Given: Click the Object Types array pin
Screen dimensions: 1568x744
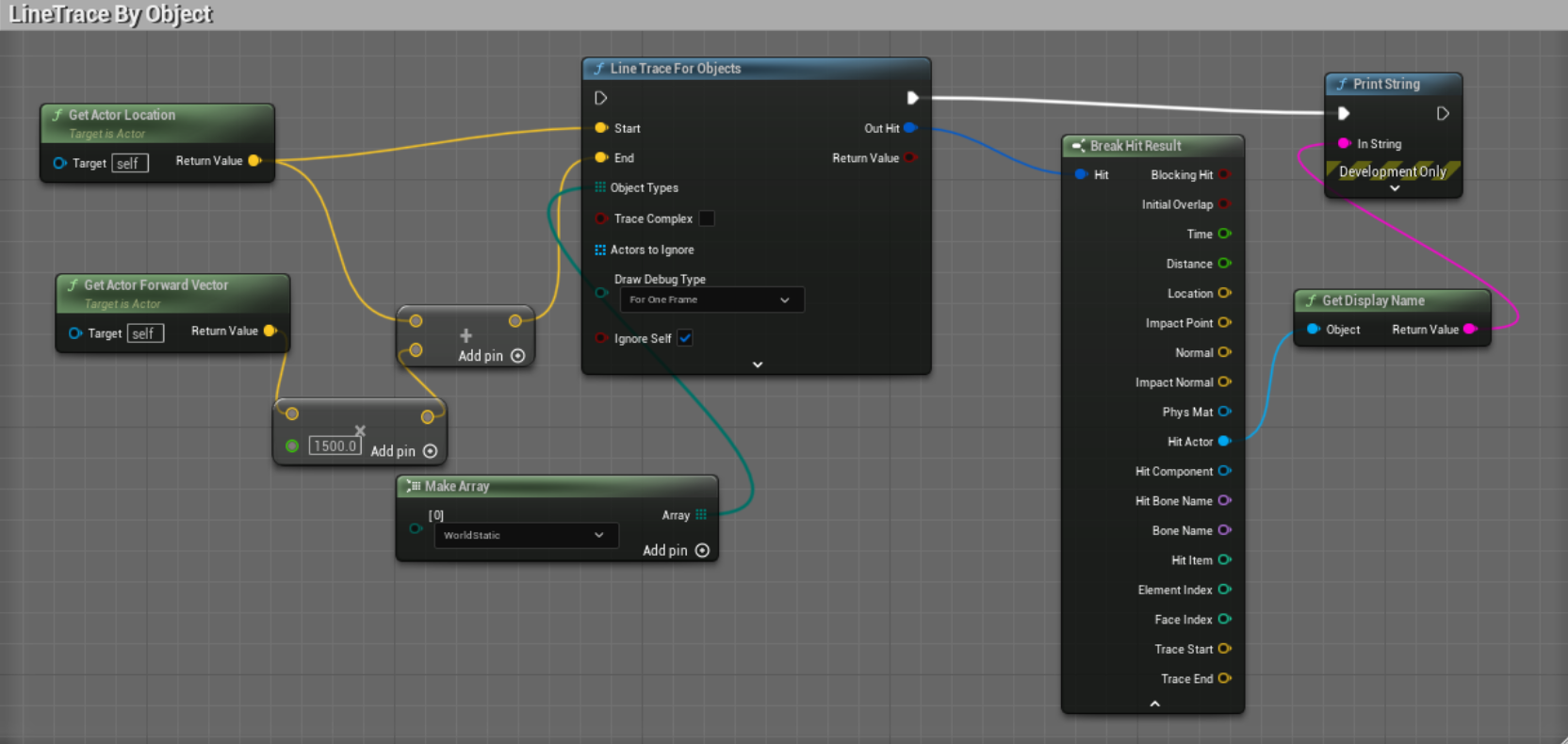Looking at the screenshot, I should coord(600,187).
